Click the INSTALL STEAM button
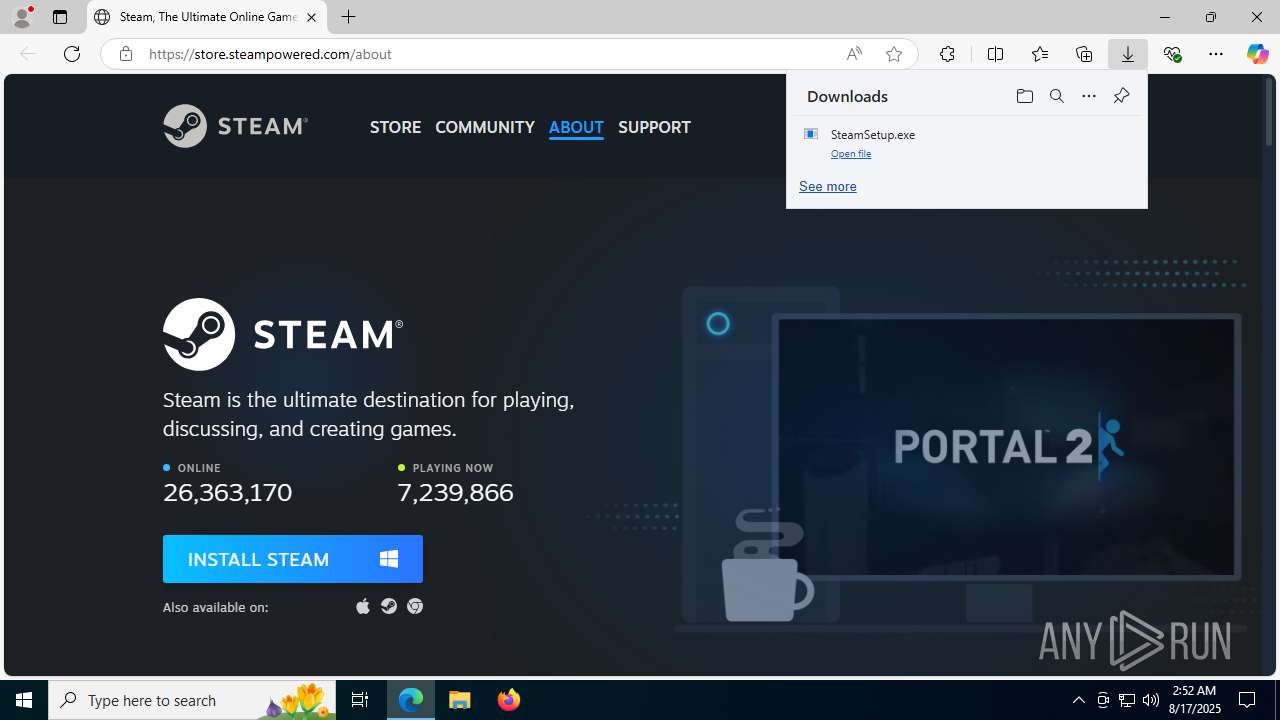This screenshot has height=720, width=1280. click(293, 559)
